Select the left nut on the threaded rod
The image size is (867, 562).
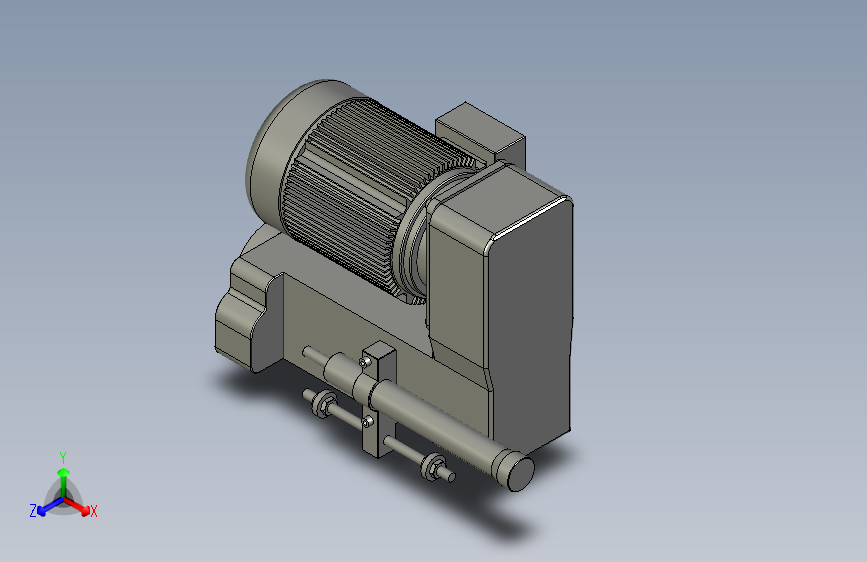[x=323, y=404]
